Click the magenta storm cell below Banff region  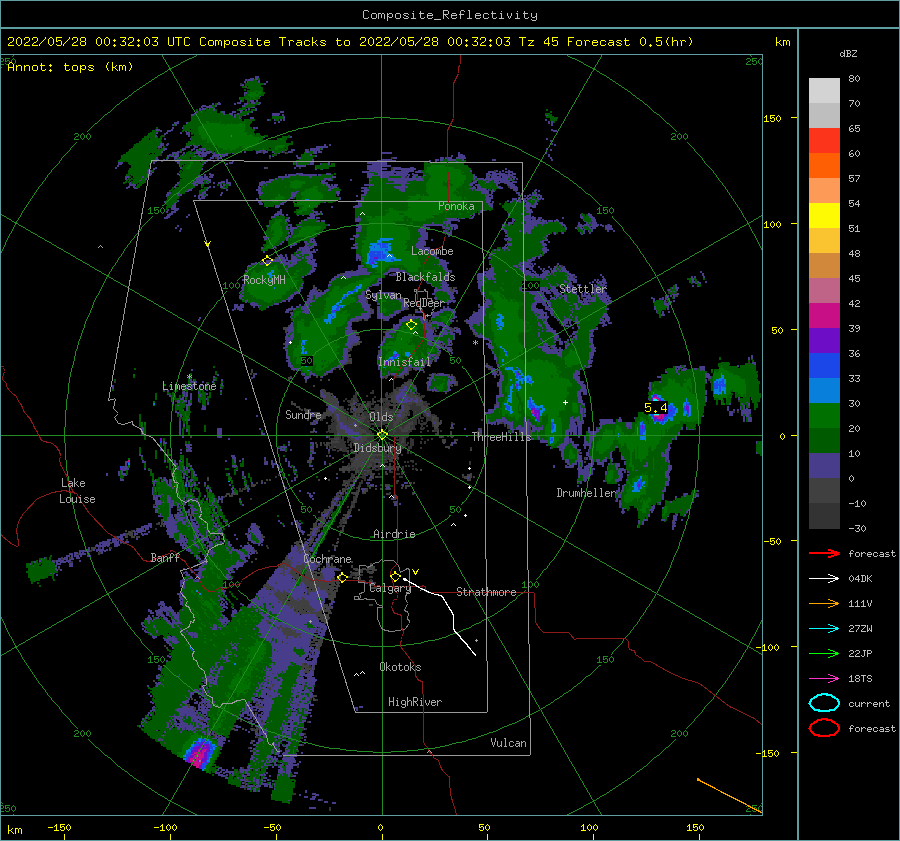point(200,753)
